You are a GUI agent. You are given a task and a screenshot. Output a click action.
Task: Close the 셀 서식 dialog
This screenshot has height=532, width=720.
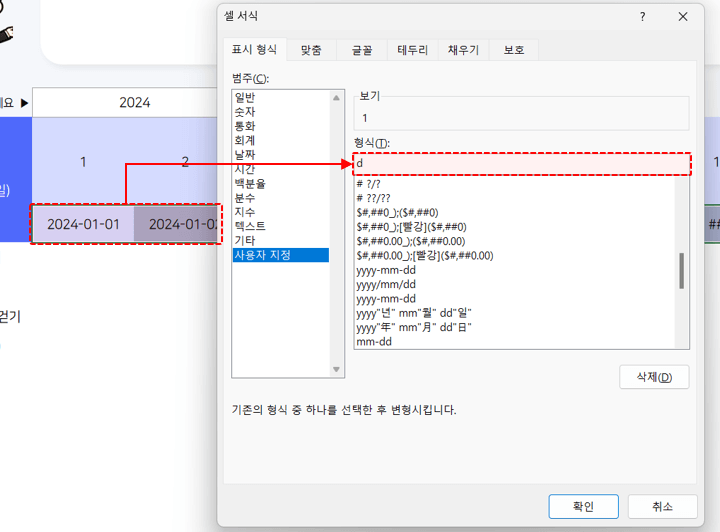[x=683, y=17]
